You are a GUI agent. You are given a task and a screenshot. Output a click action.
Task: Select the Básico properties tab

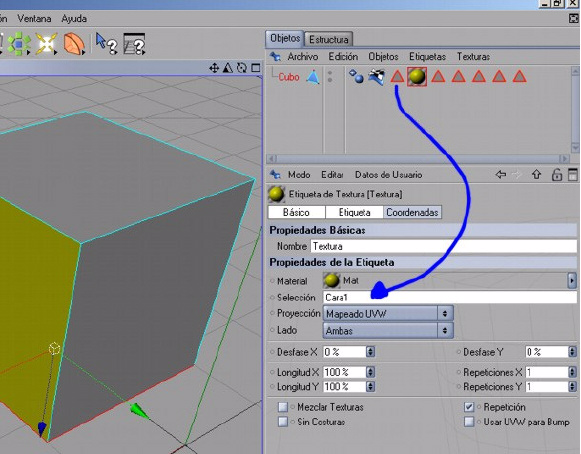pos(296,212)
